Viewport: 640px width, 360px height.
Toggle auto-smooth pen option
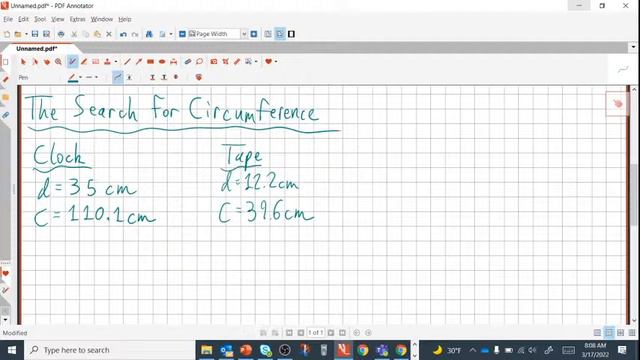pos(118,77)
